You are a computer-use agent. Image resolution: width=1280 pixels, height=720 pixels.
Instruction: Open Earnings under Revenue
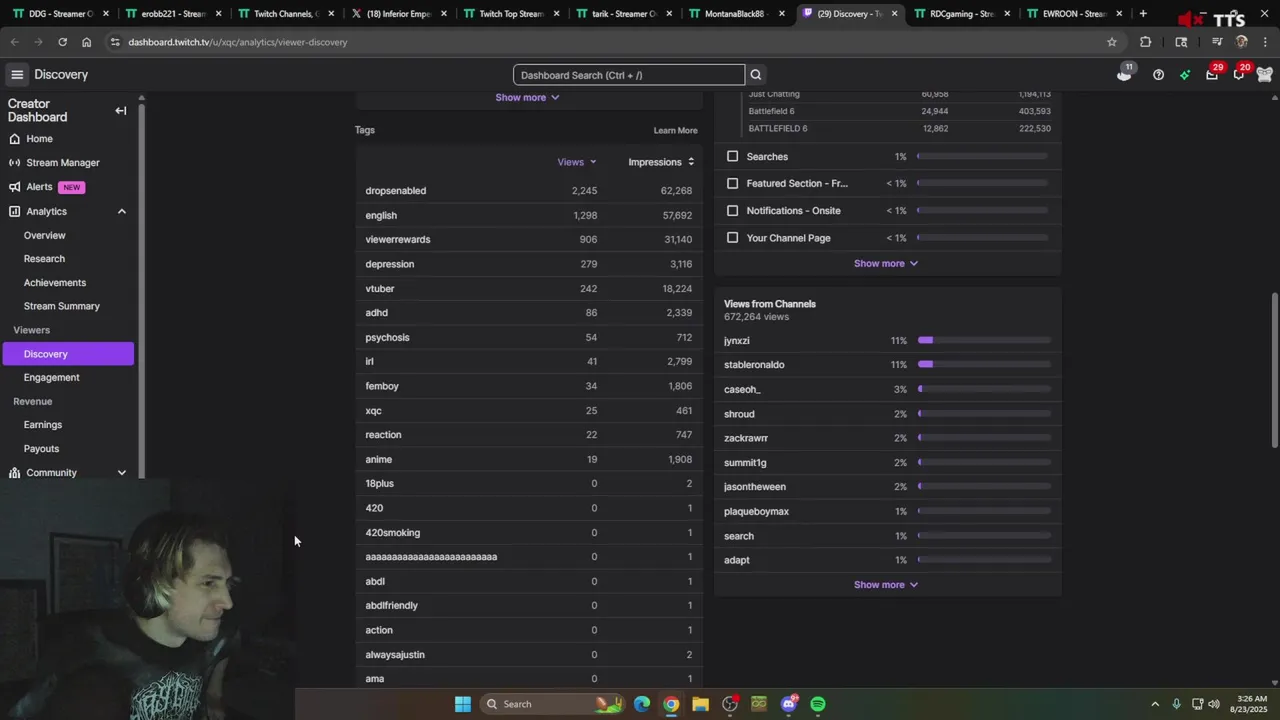[x=43, y=425]
